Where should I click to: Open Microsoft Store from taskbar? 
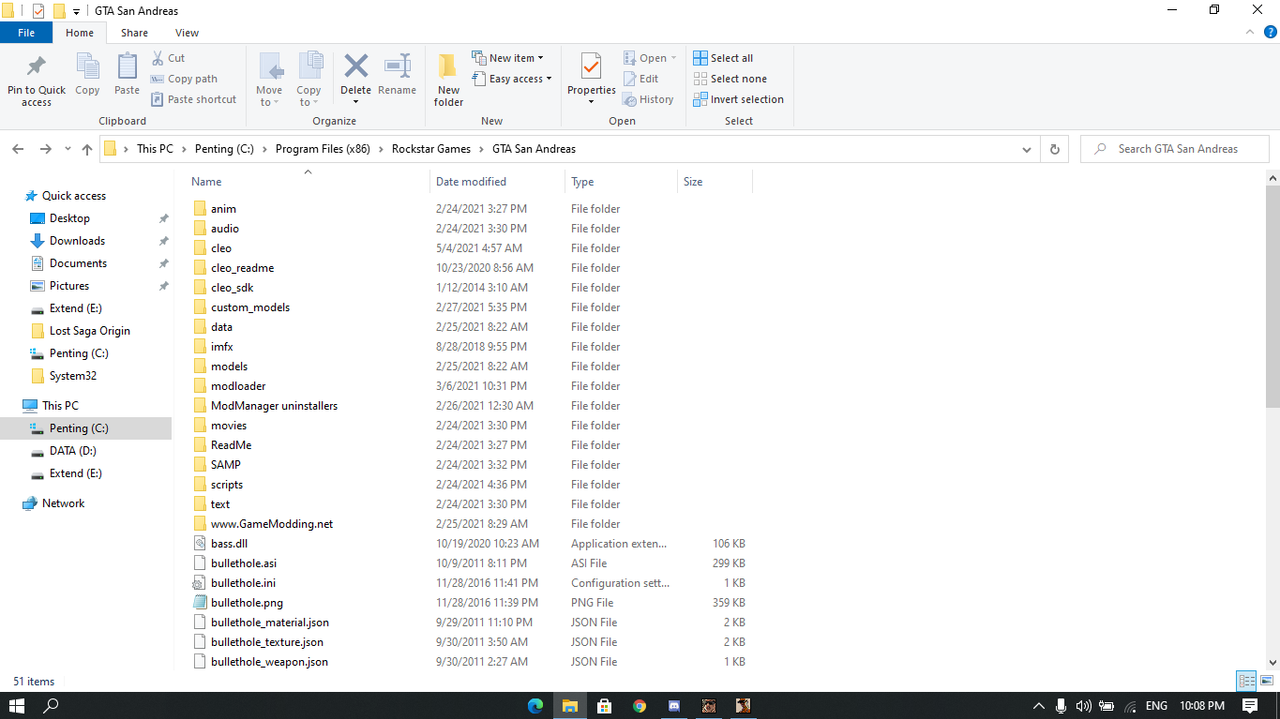tap(604, 705)
